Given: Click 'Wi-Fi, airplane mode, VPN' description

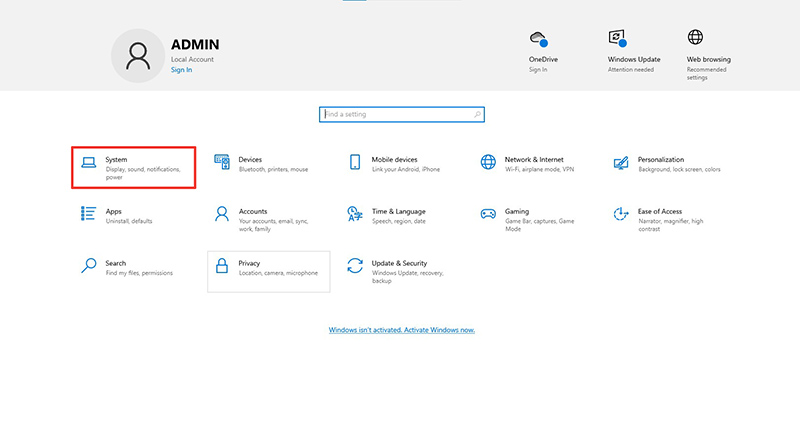Looking at the screenshot, I should [540, 169].
